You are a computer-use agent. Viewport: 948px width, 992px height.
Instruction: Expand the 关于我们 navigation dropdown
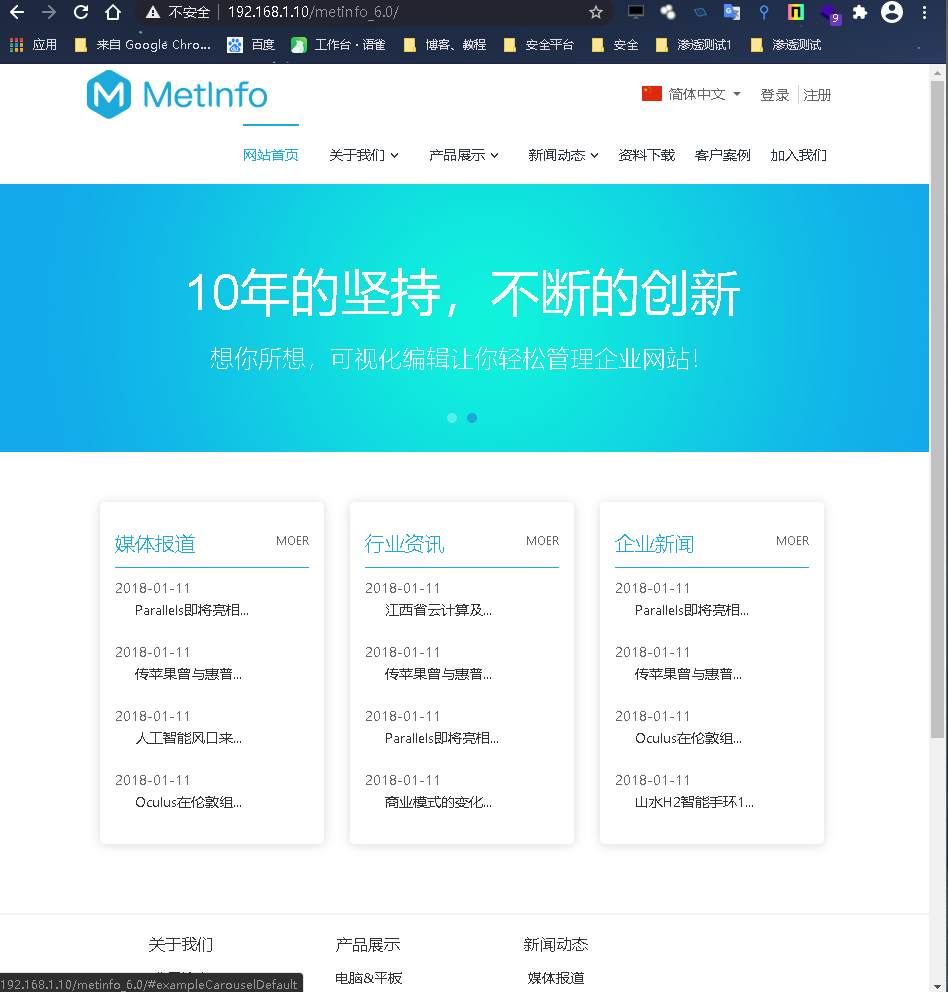[364, 155]
